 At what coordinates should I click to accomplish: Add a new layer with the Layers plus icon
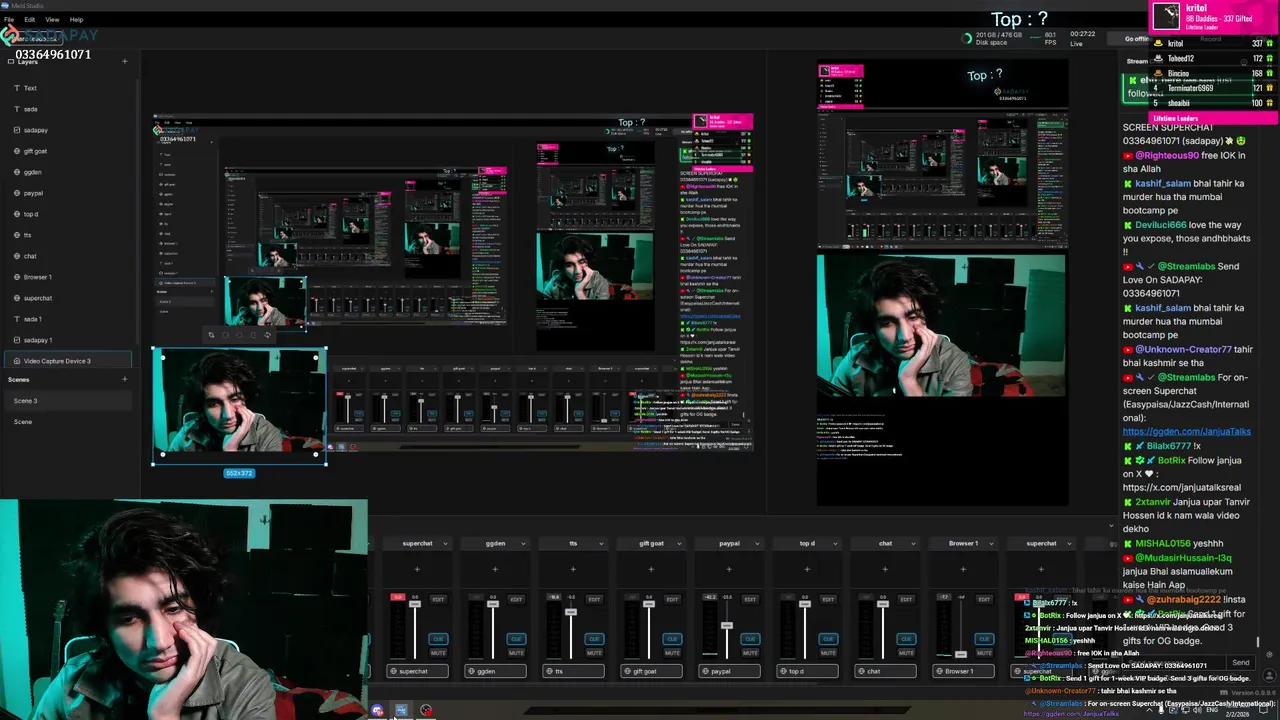click(124, 62)
